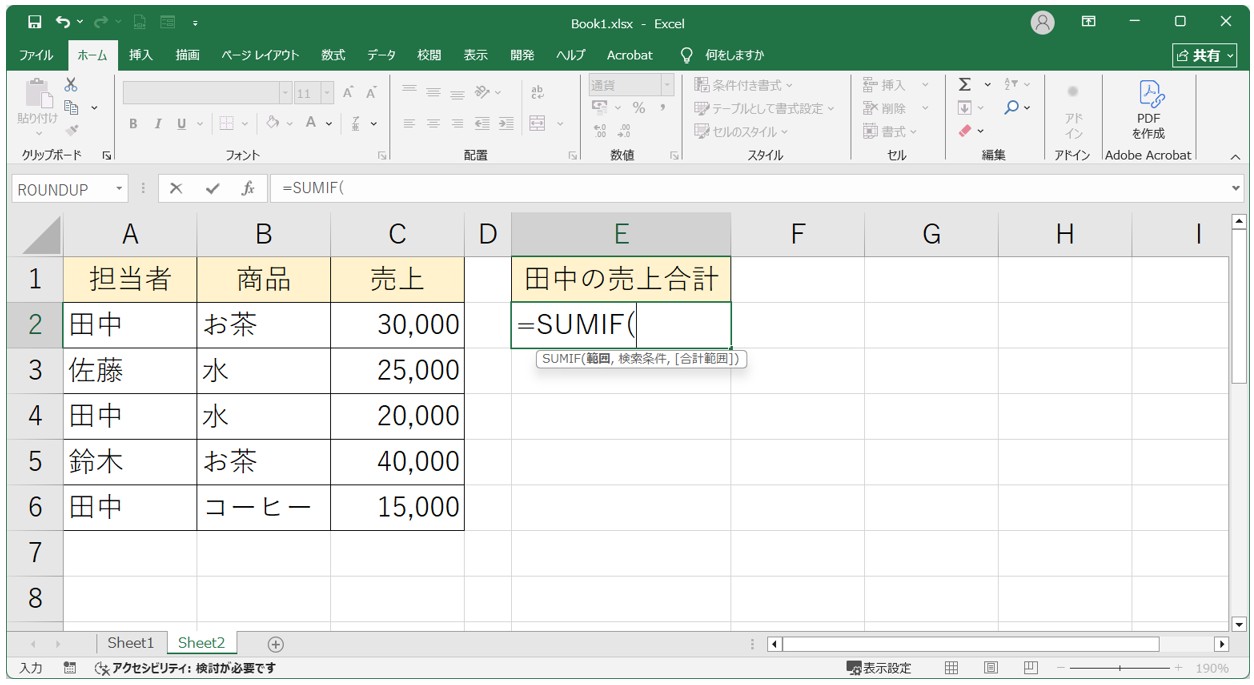Switch to Normal view in status bar

pyautogui.click(x=952, y=668)
